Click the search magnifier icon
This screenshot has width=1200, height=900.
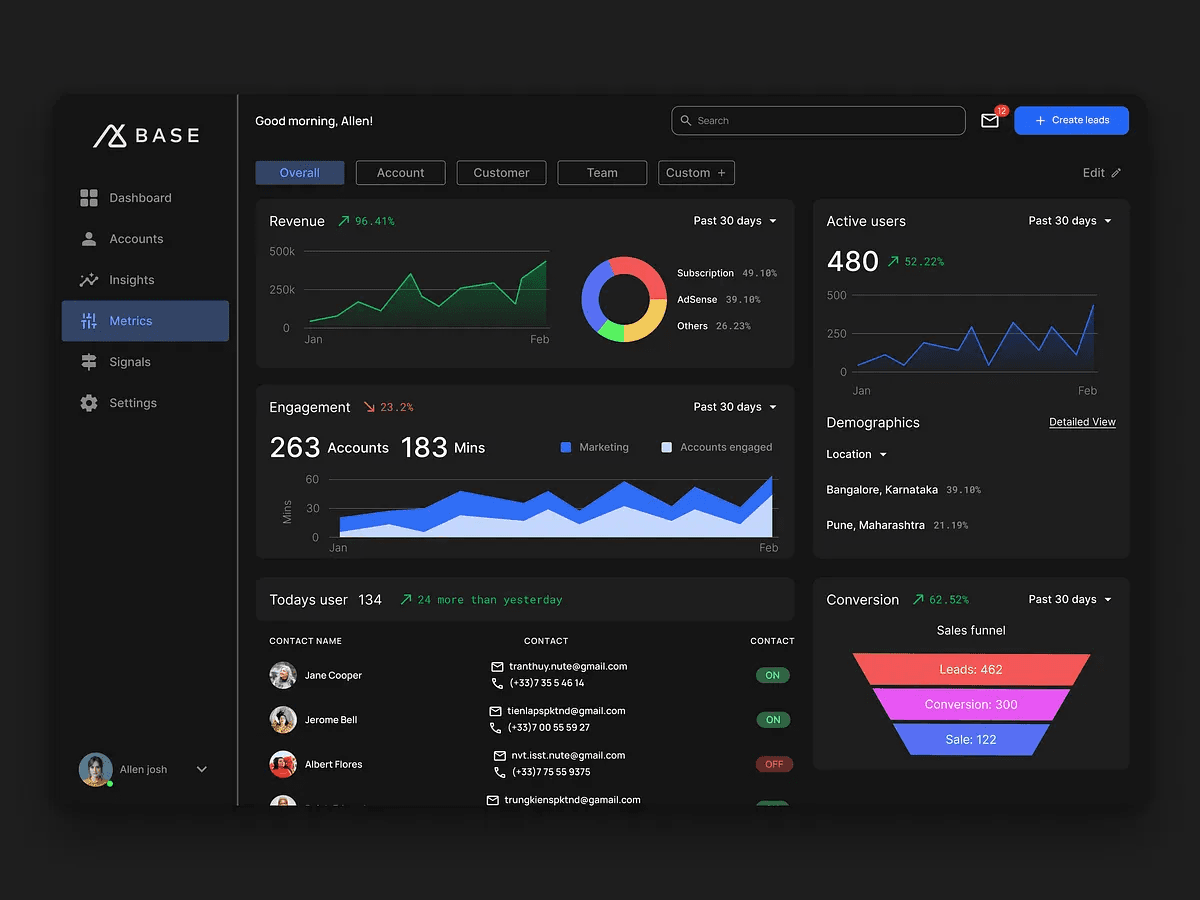click(x=686, y=121)
